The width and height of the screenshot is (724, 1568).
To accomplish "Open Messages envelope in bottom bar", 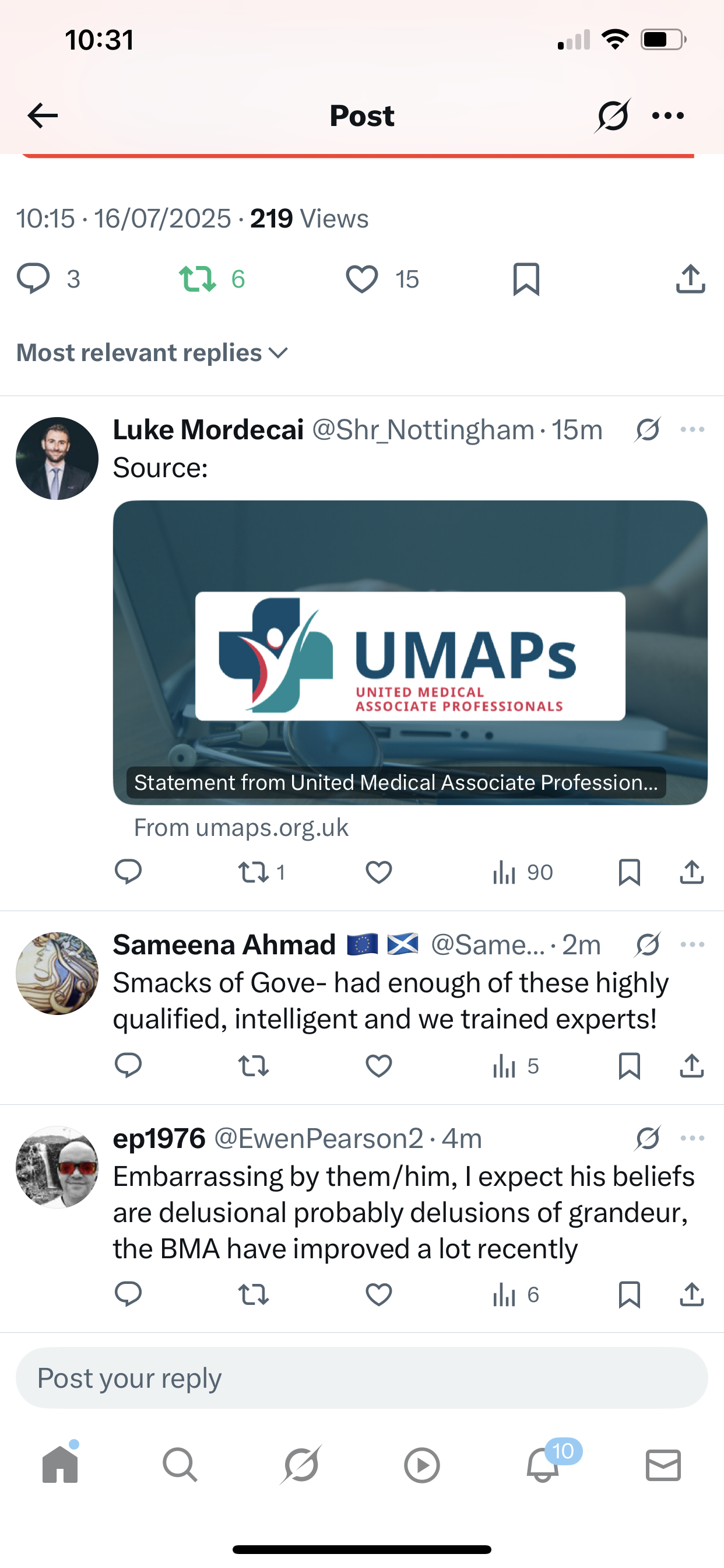I will coord(663,1465).
